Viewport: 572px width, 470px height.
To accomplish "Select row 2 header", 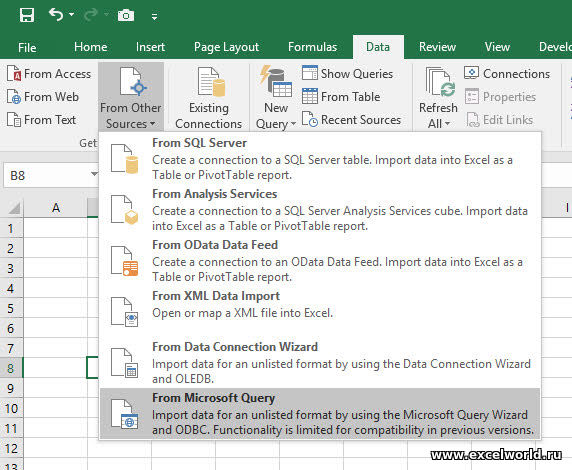I will point(11,248).
